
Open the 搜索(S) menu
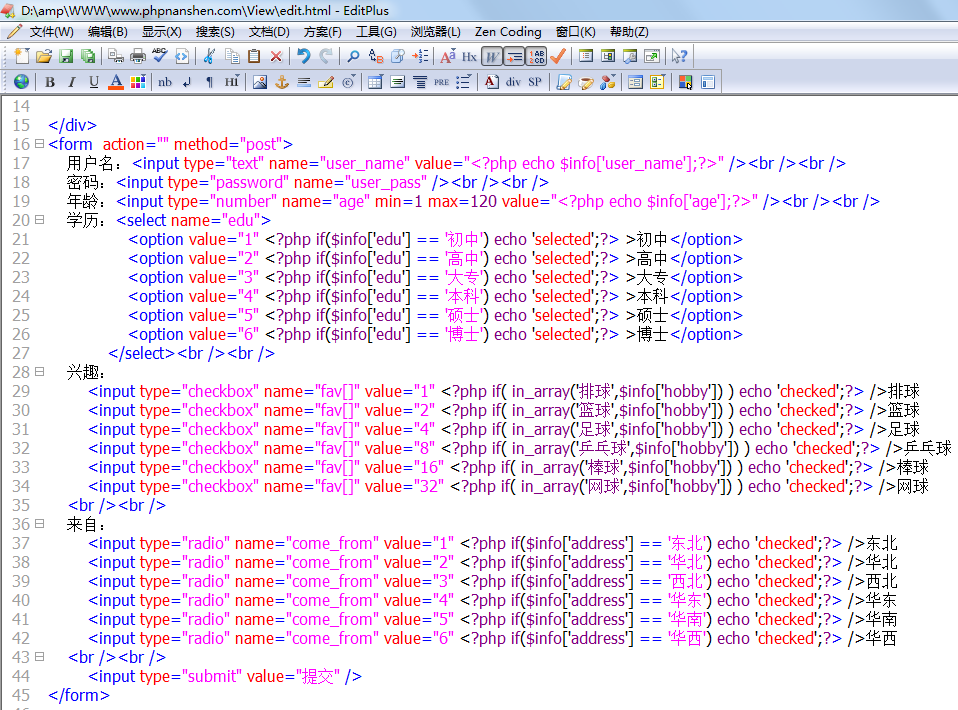(x=215, y=32)
